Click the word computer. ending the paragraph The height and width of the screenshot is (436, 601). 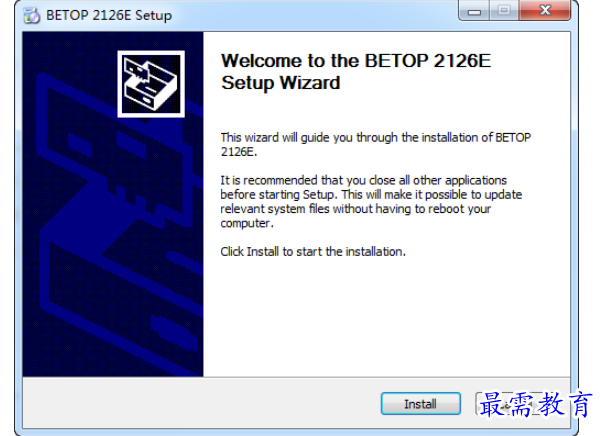pyautogui.click(x=247, y=223)
